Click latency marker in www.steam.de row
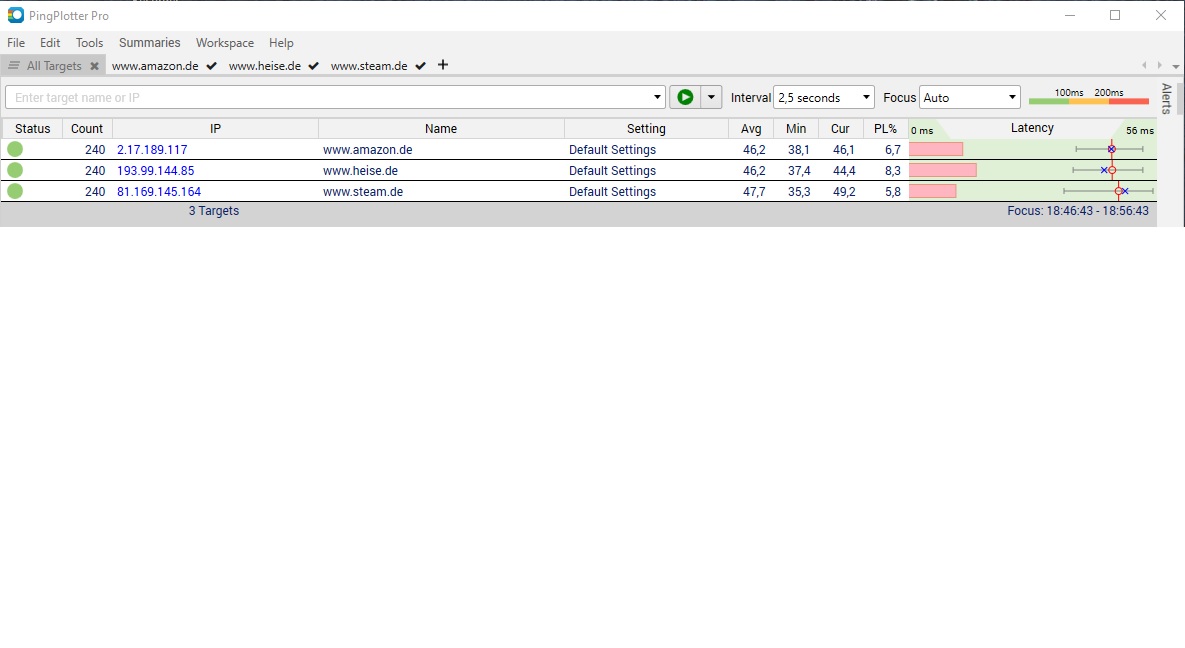The width and height of the screenshot is (1185, 648). click(x=1119, y=191)
